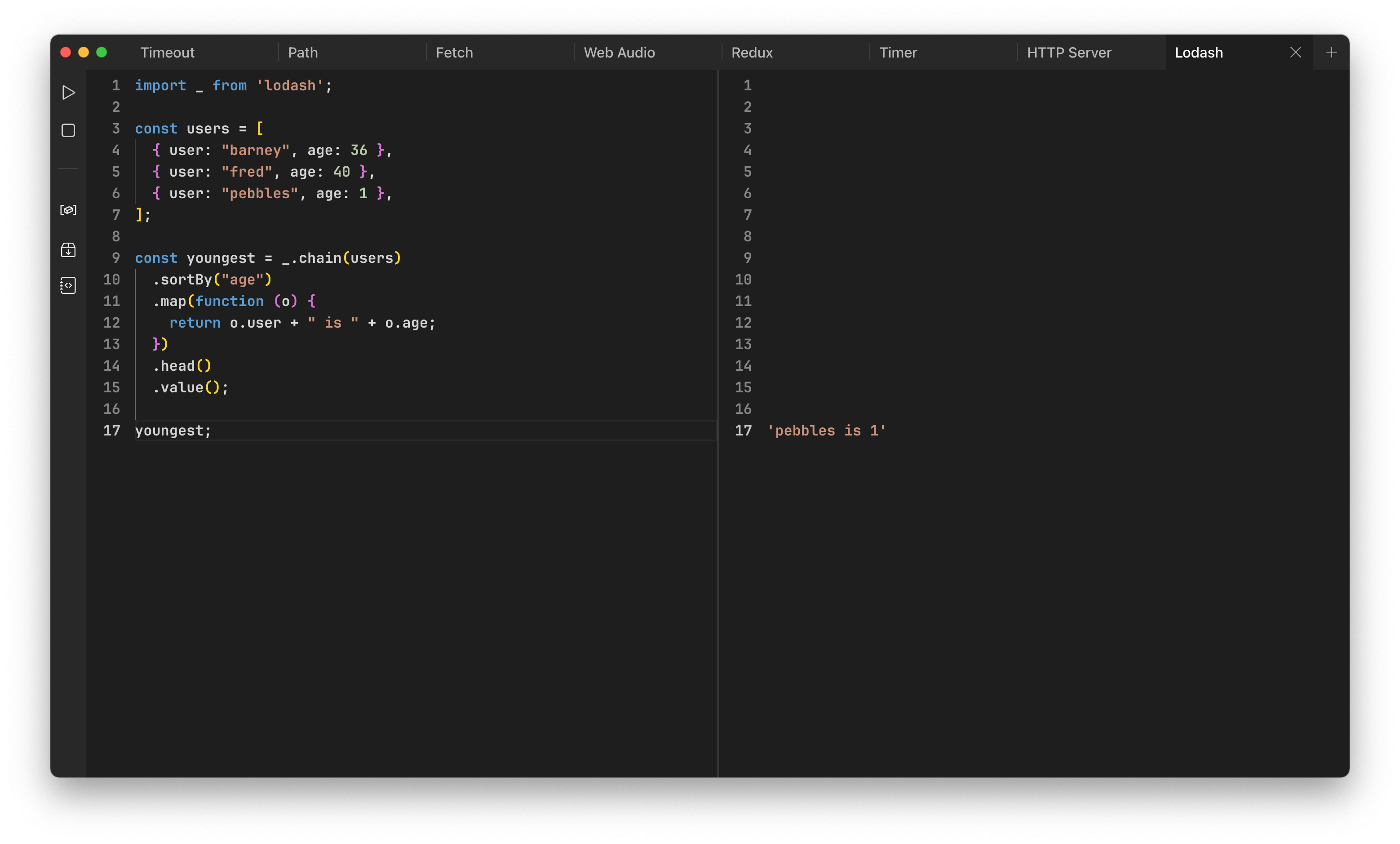Close the Lodash tab
This screenshot has width=1400, height=844.
point(1295,52)
